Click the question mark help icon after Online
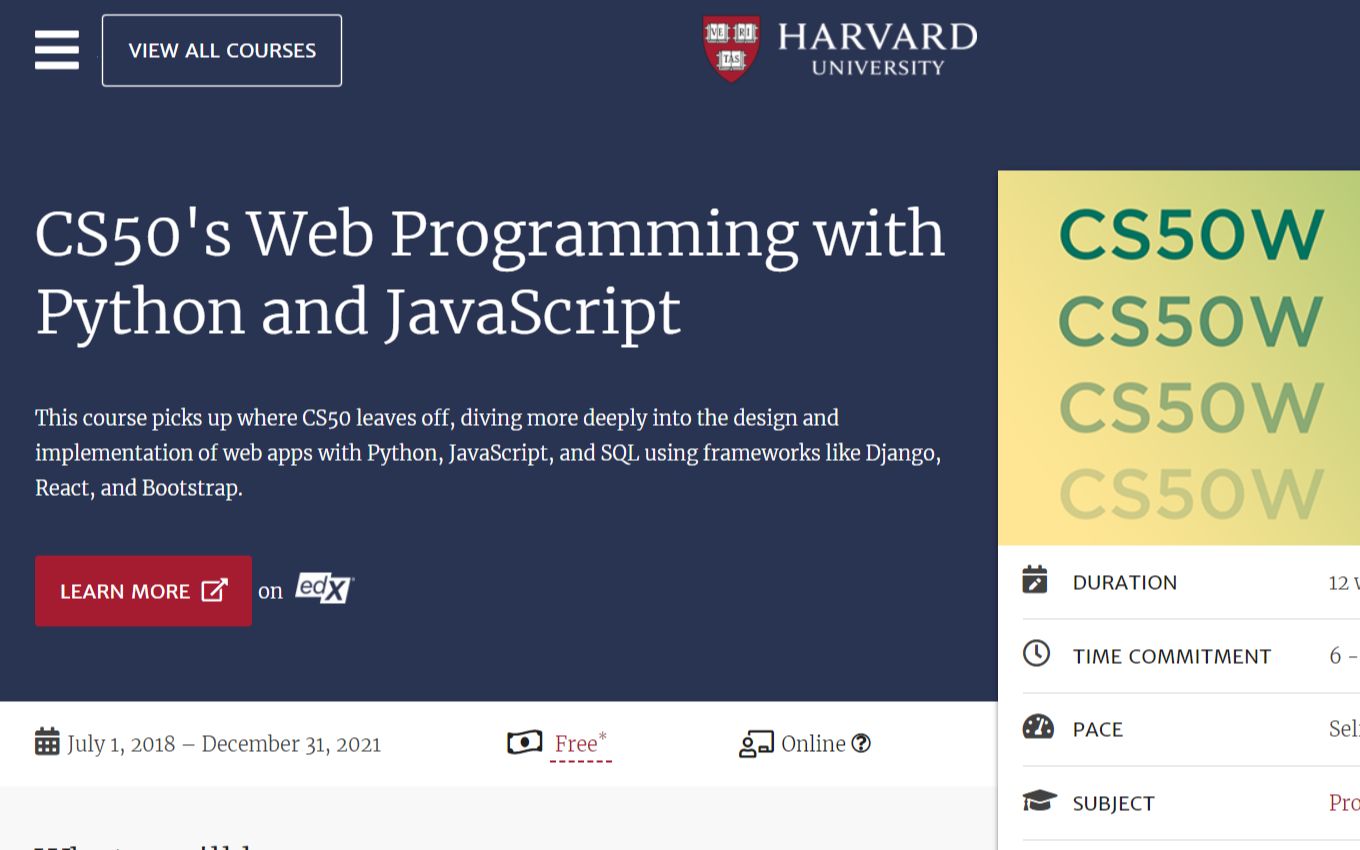 (861, 743)
